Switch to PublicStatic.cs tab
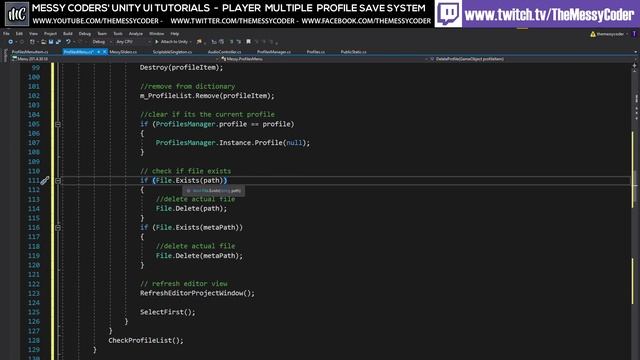Viewport: 640px width, 360px height. 353,52
